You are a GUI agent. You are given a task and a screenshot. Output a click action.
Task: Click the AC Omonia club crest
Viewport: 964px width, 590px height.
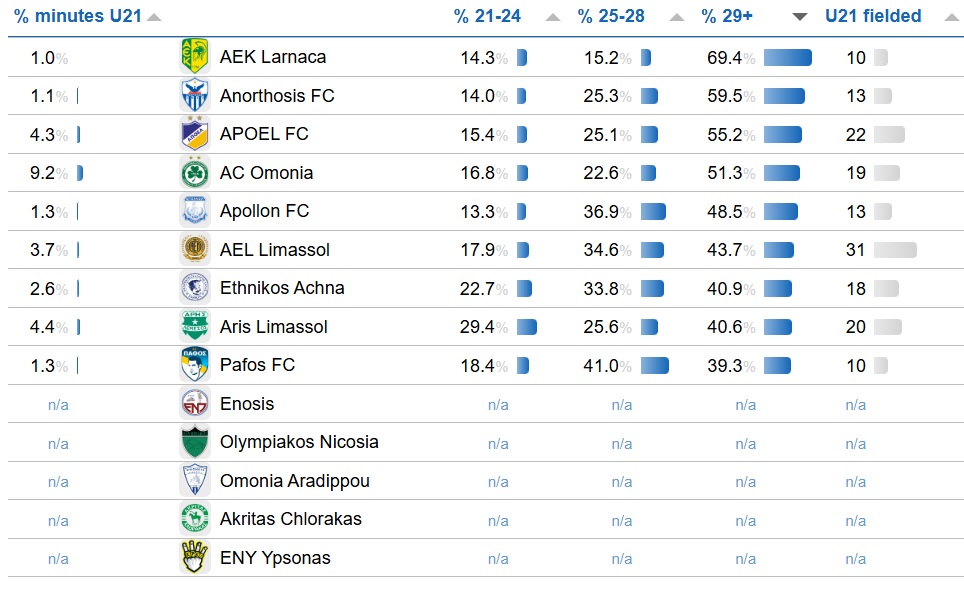tap(195, 173)
